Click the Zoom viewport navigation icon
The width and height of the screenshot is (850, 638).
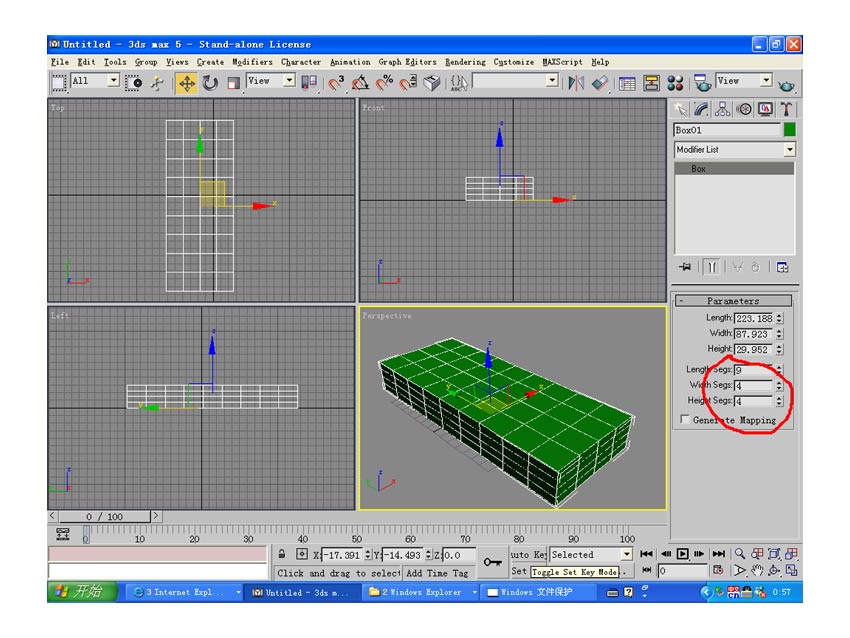coord(739,554)
